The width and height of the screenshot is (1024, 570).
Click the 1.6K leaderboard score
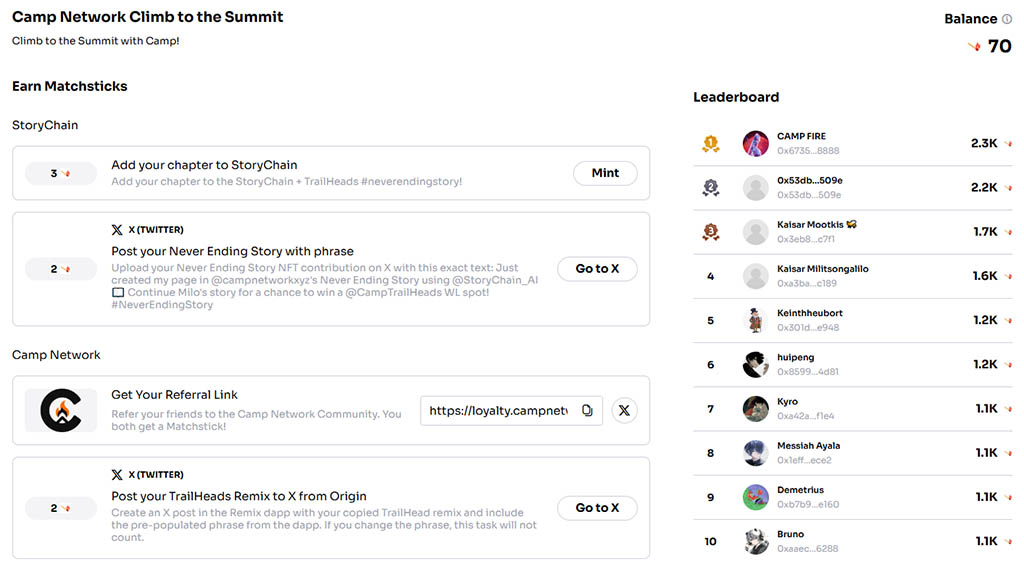click(985, 276)
